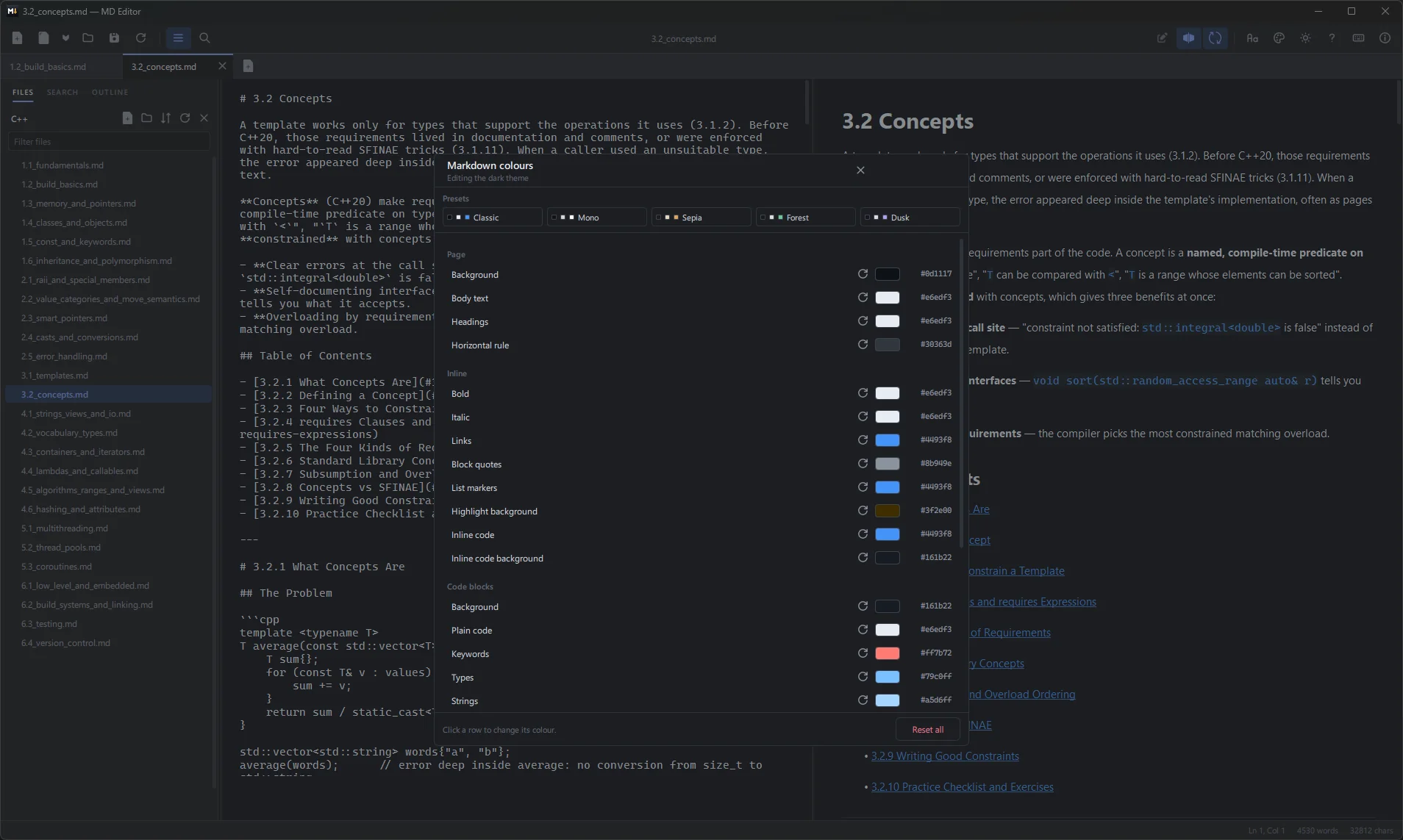Close the 3.2_concepts.md tab
This screenshot has height=840, width=1403.
point(222,66)
